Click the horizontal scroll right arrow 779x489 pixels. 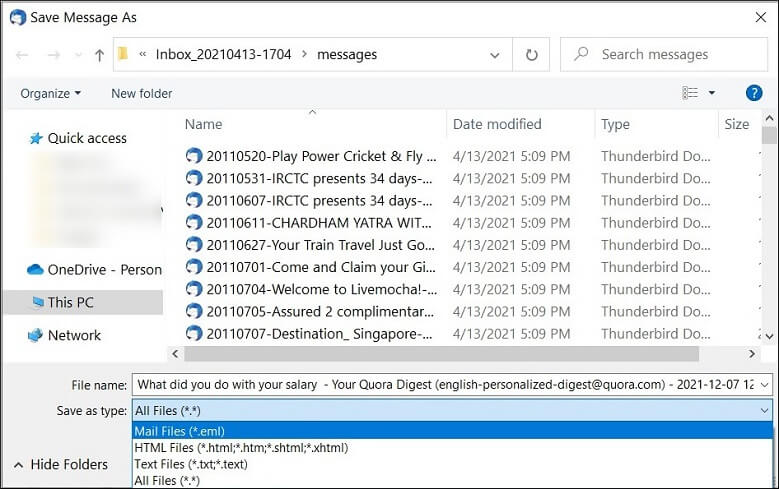(752, 353)
